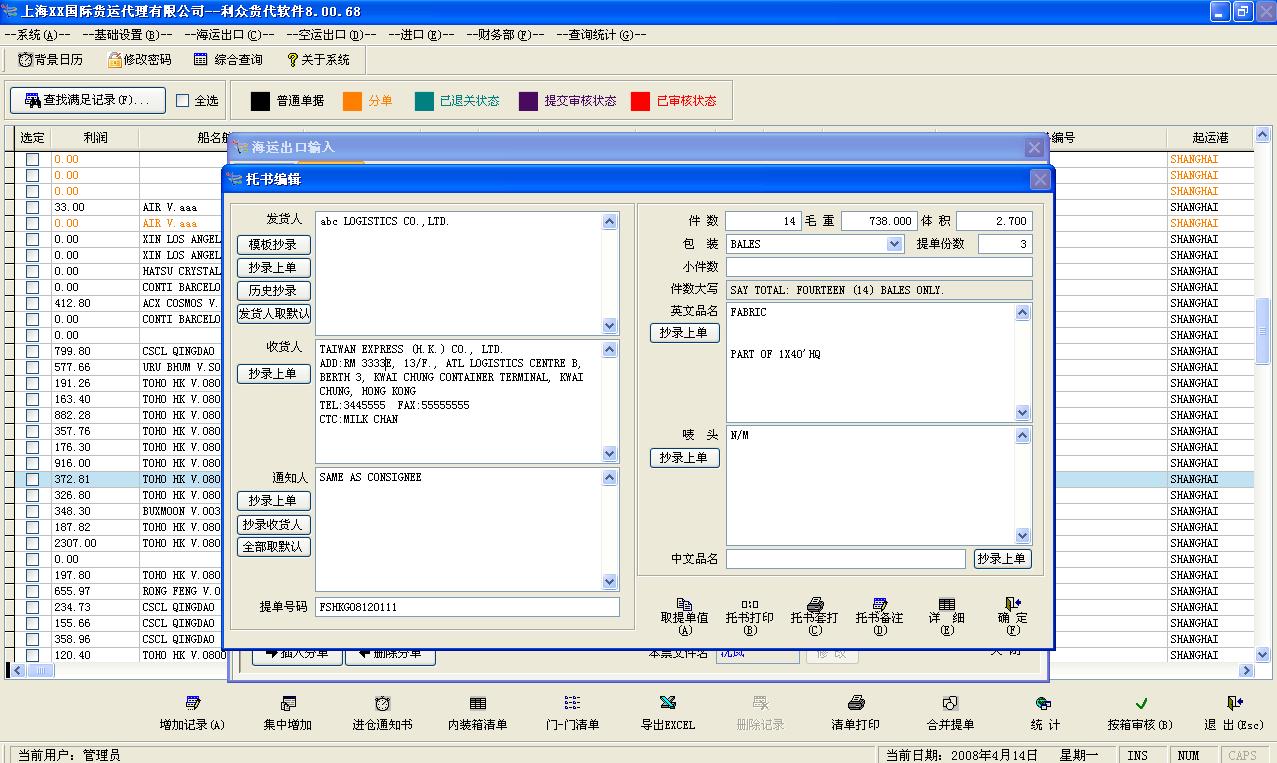The height and width of the screenshot is (763, 1277).
Task: Click 抄录上单 under 英文品名
Action: click(x=684, y=333)
